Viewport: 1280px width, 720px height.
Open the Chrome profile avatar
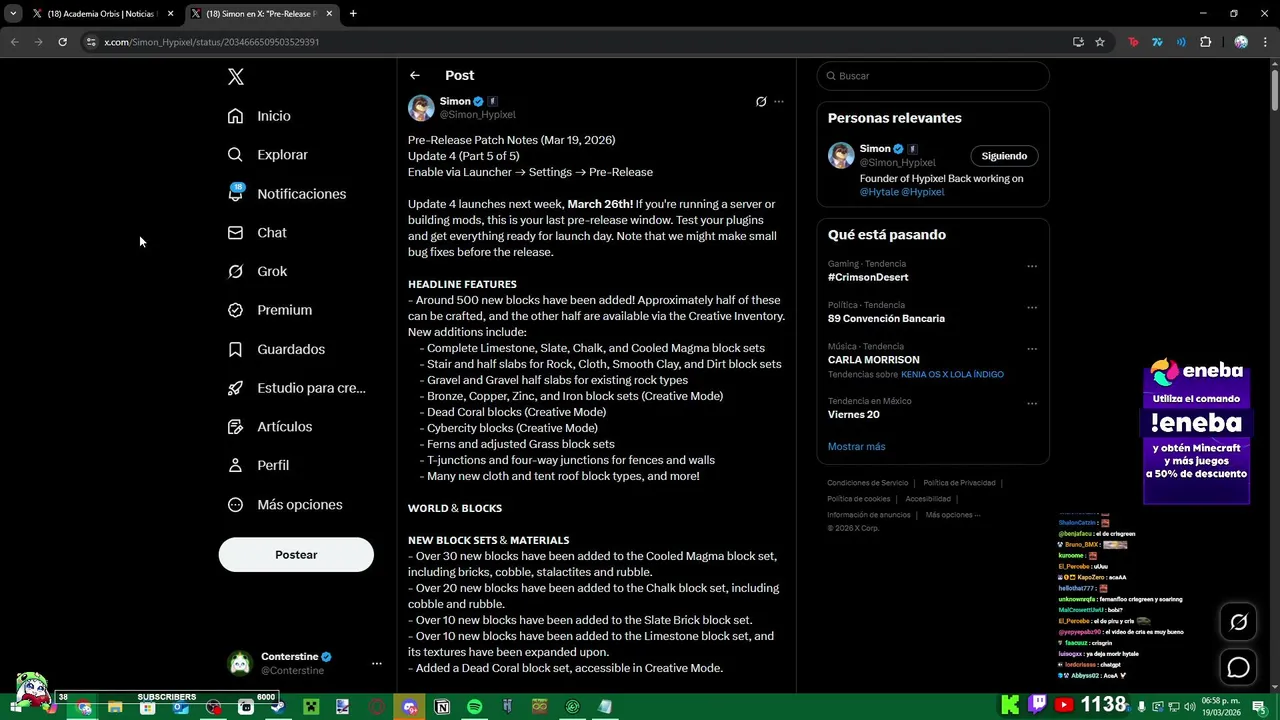coord(1241,42)
